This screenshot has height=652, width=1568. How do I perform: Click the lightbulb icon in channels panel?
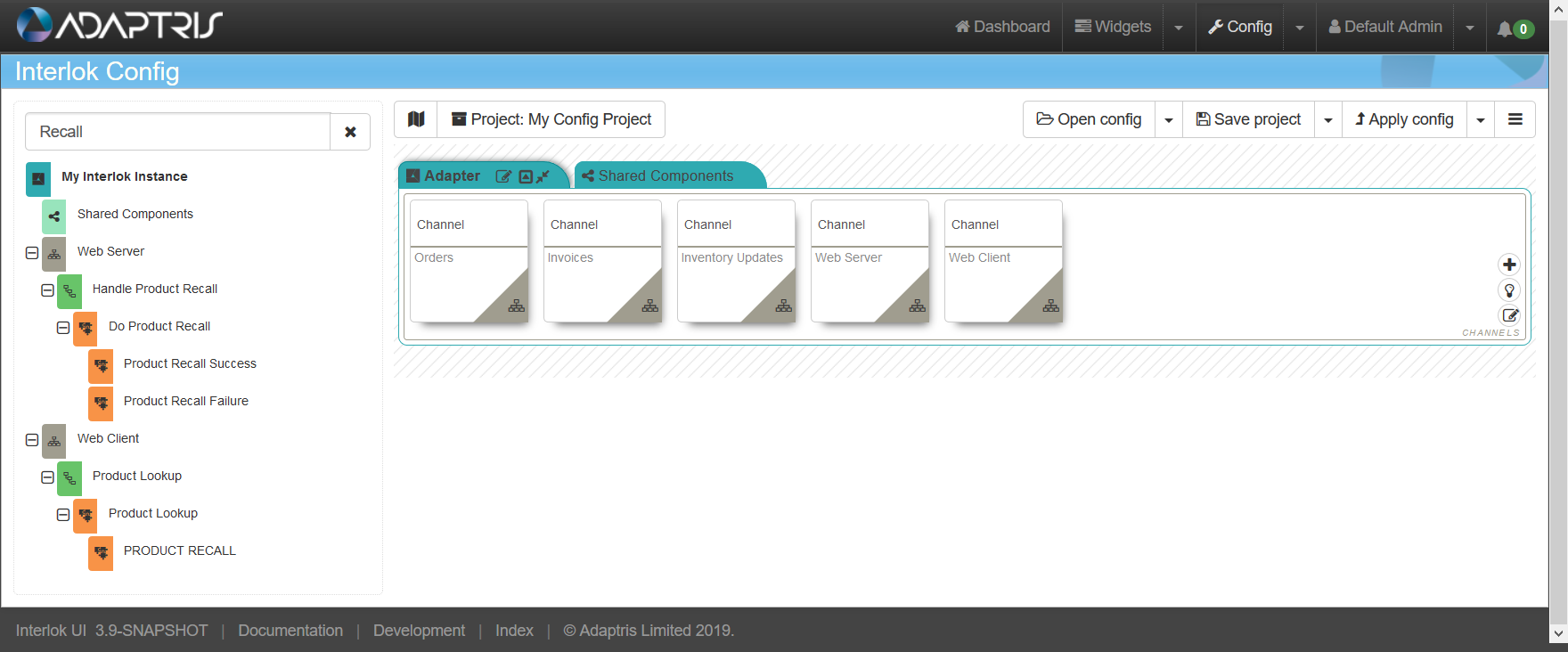coord(1509,289)
